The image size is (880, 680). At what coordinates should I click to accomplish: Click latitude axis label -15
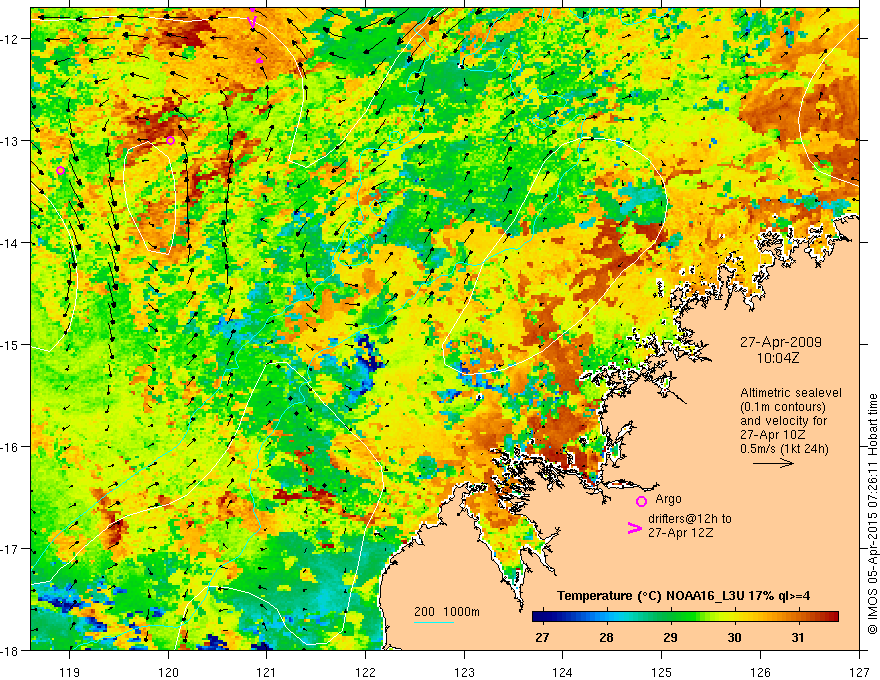click(11, 344)
